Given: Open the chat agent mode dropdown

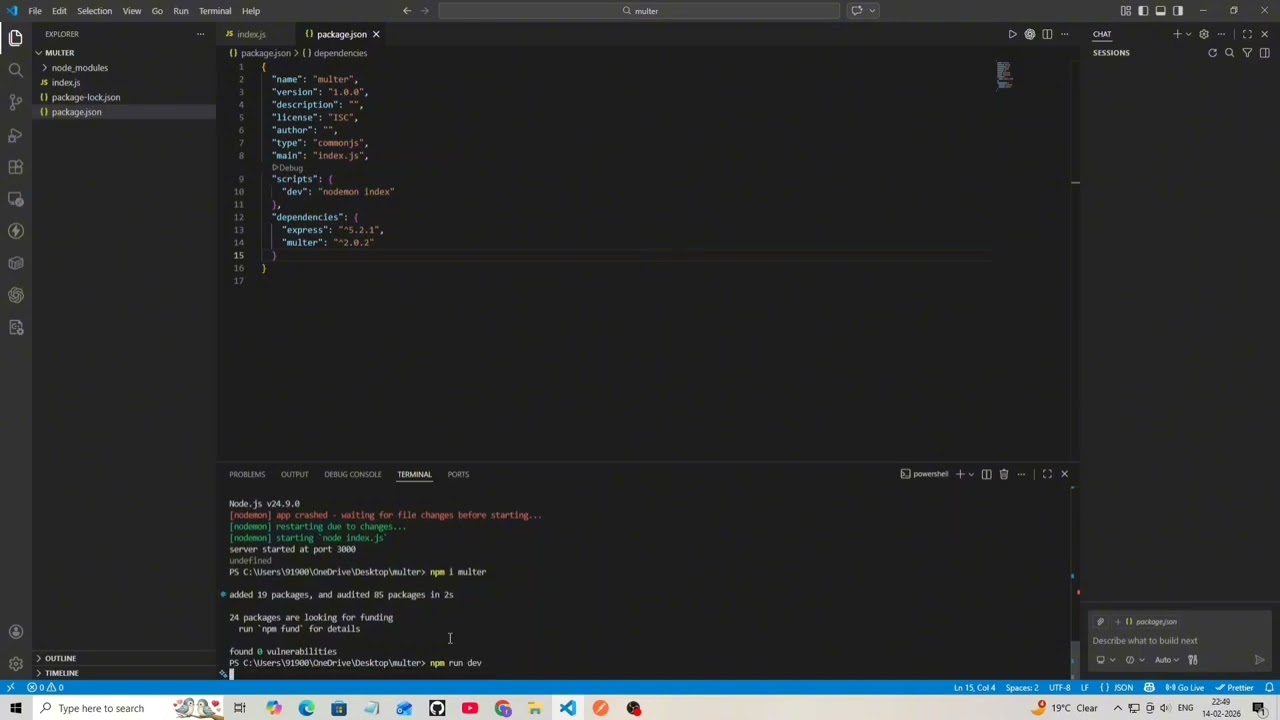Looking at the screenshot, I should tap(1133, 660).
